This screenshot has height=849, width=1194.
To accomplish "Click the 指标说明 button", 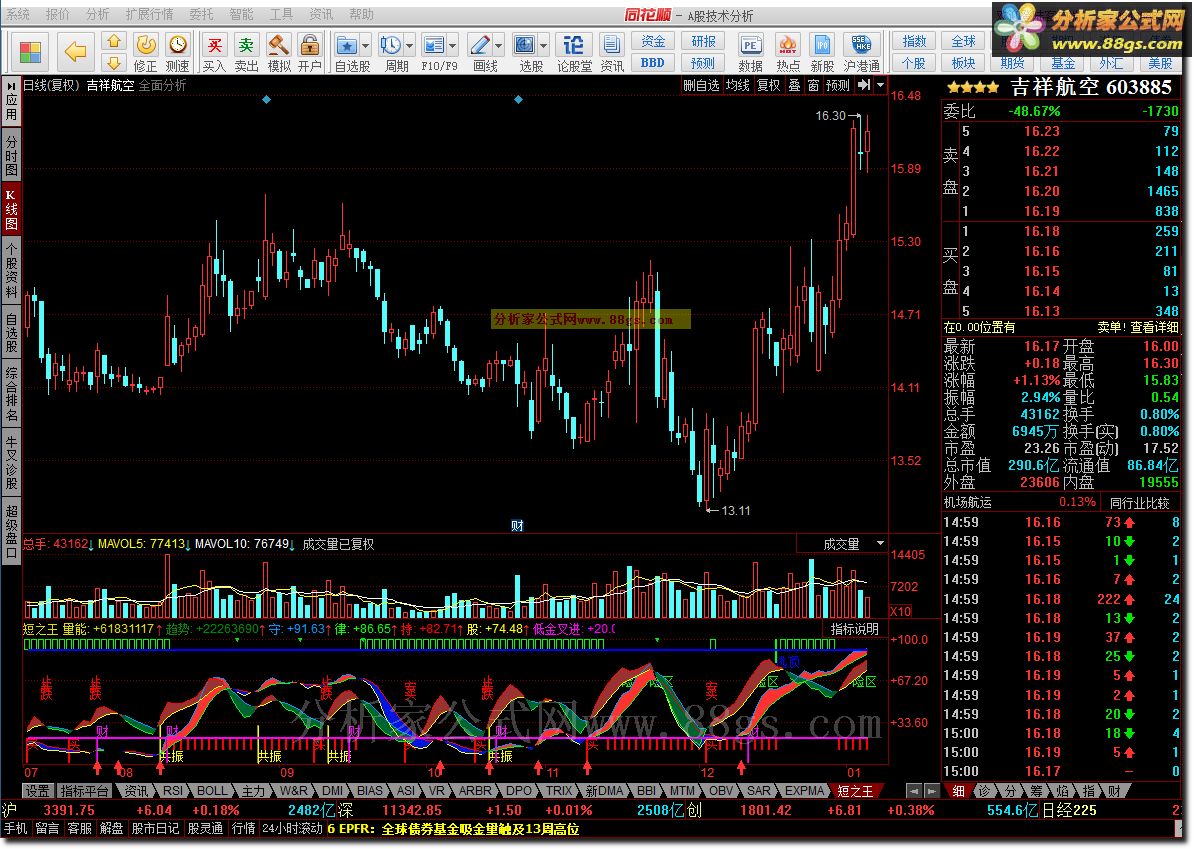I will point(855,629).
